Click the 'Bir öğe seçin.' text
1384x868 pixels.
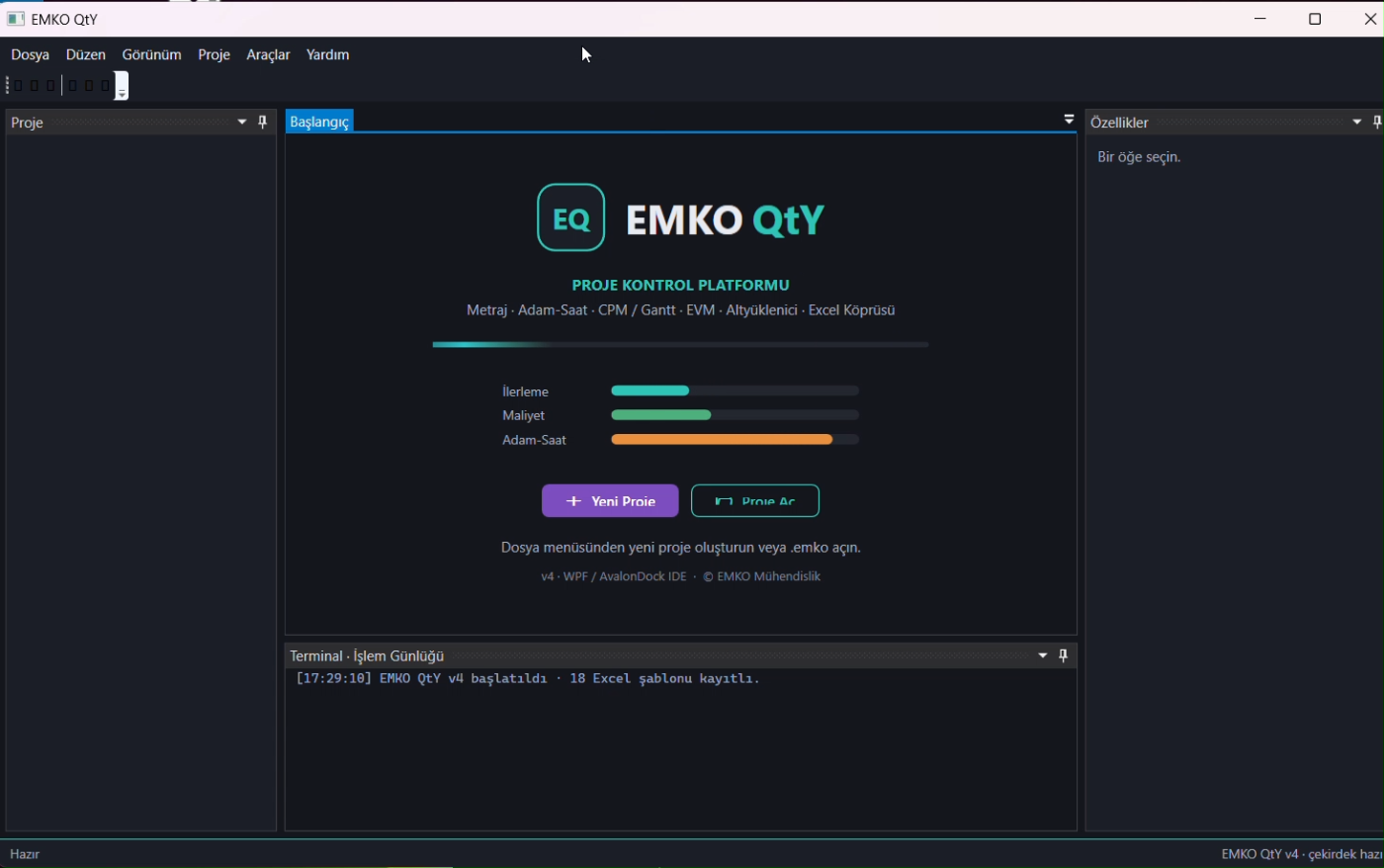click(x=1139, y=157)
